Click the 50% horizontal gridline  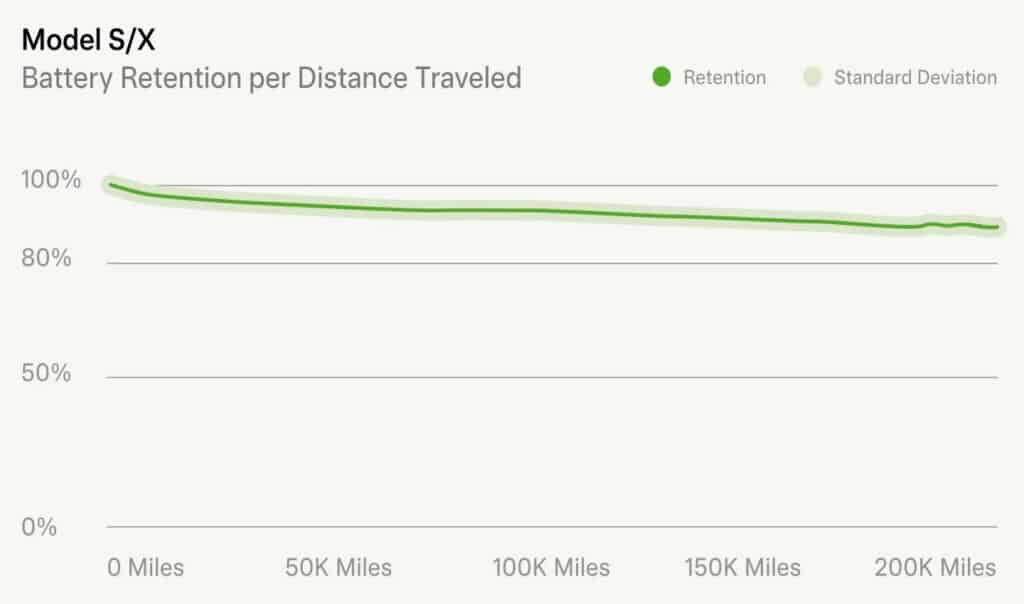[552, 377]
